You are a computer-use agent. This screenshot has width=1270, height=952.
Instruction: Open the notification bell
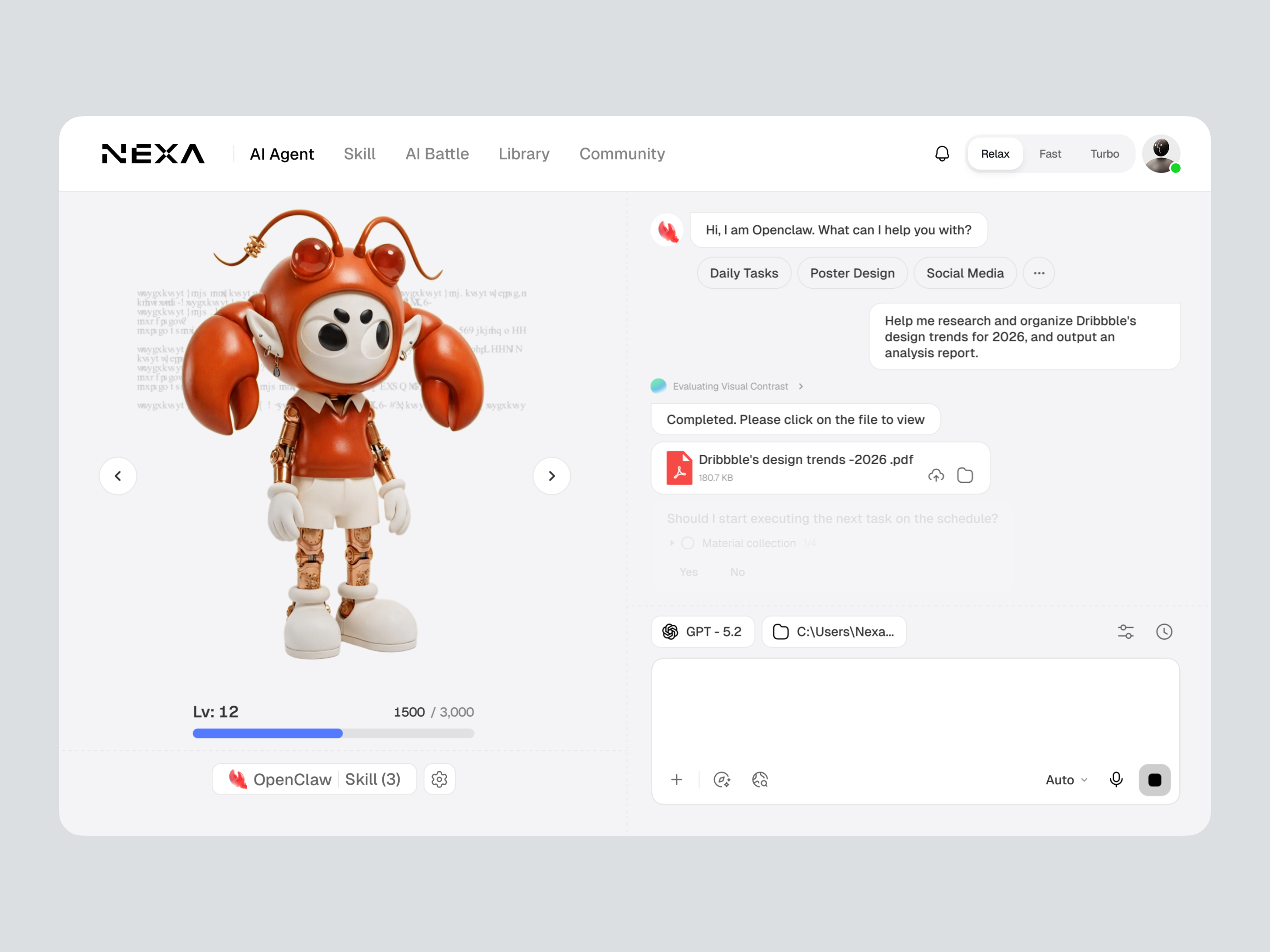coord(941,153)
